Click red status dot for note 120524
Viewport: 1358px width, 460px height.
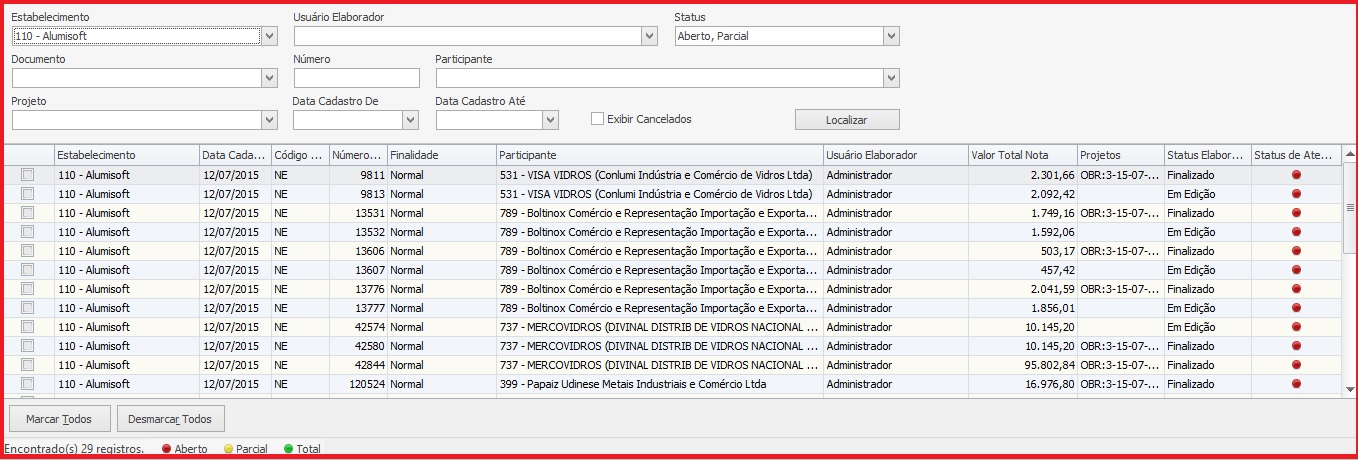click(x=1297, y=384)
